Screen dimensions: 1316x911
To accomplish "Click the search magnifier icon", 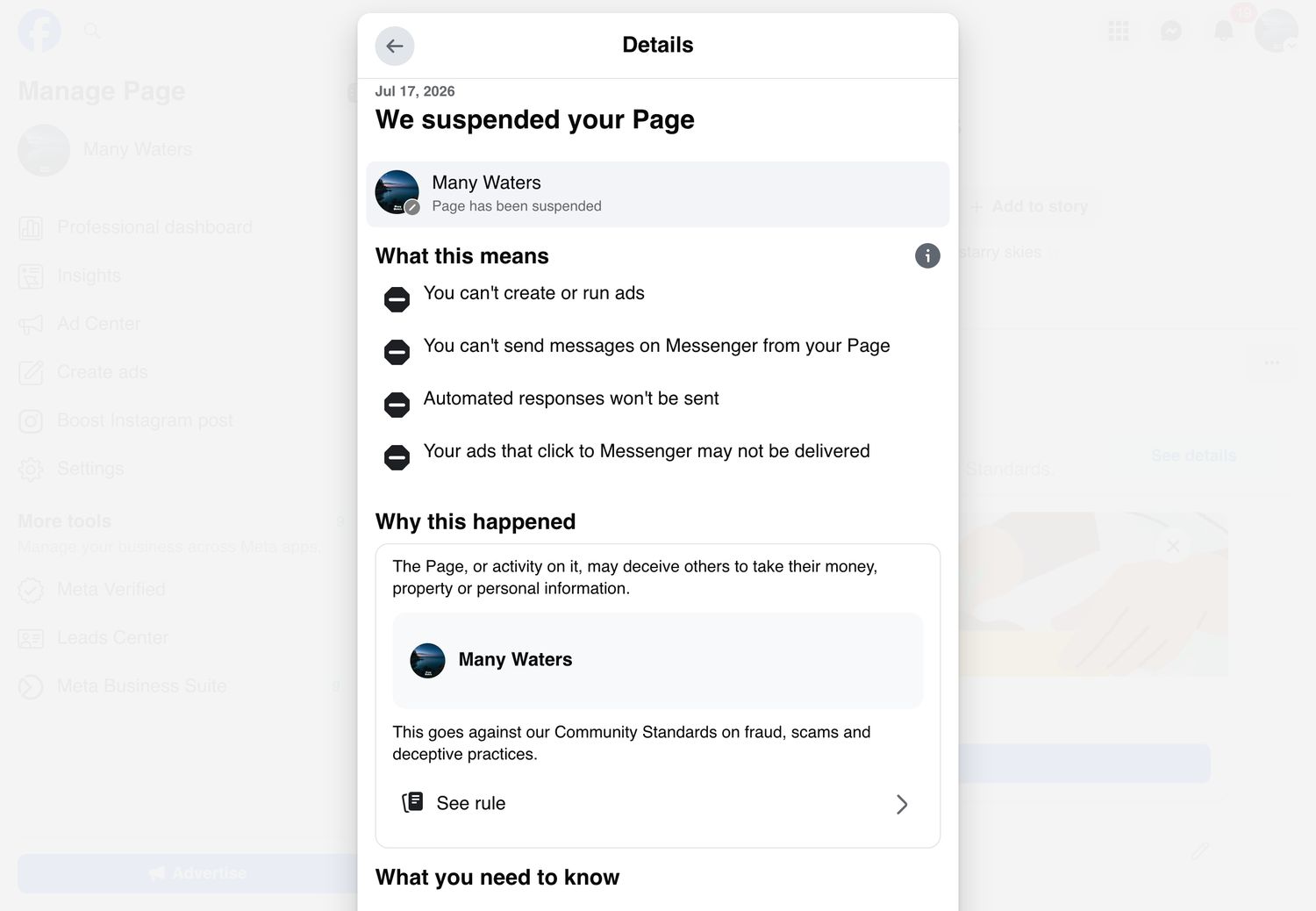I will pos(92,31).
